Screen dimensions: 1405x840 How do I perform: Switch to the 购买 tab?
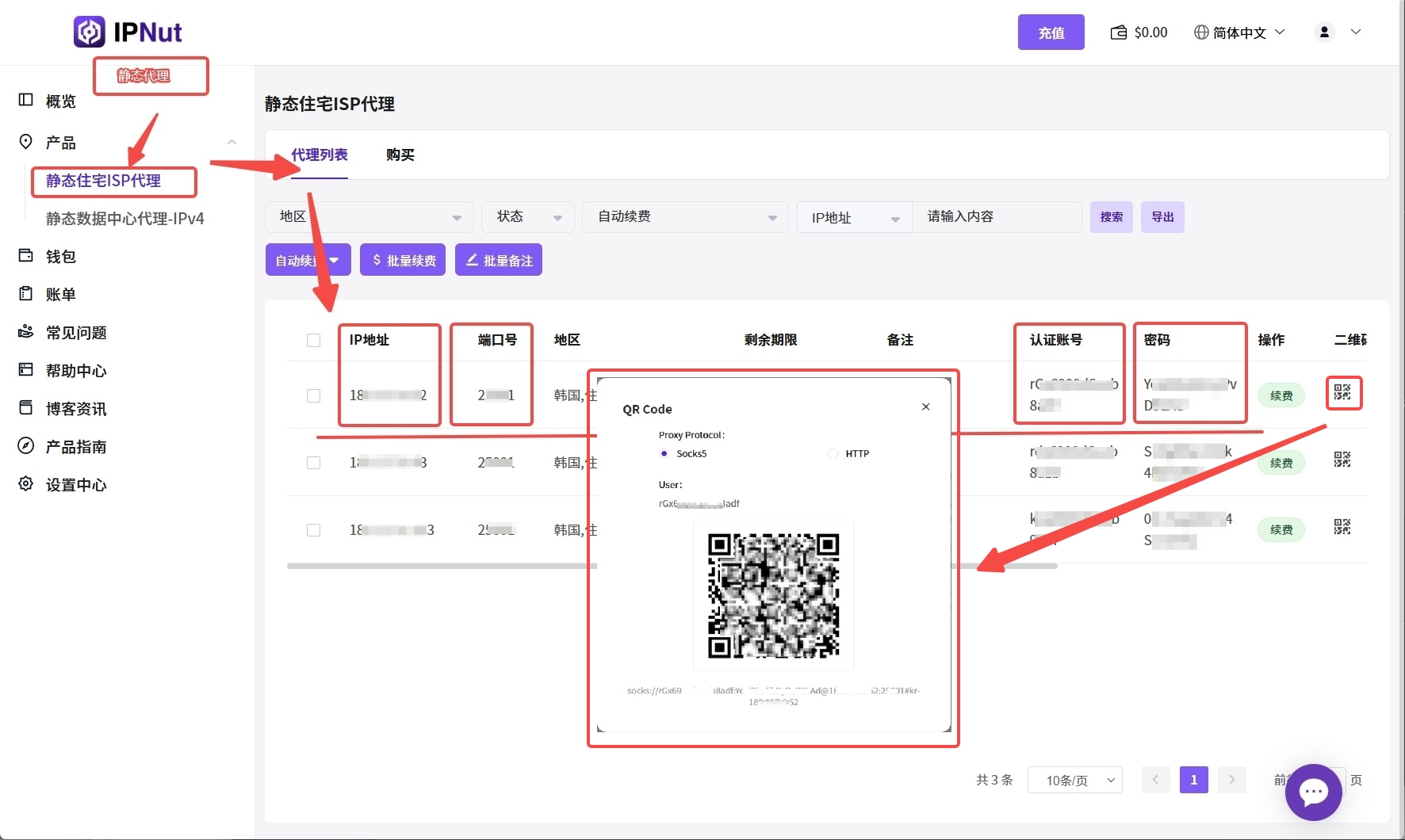(x=400, y=155)
